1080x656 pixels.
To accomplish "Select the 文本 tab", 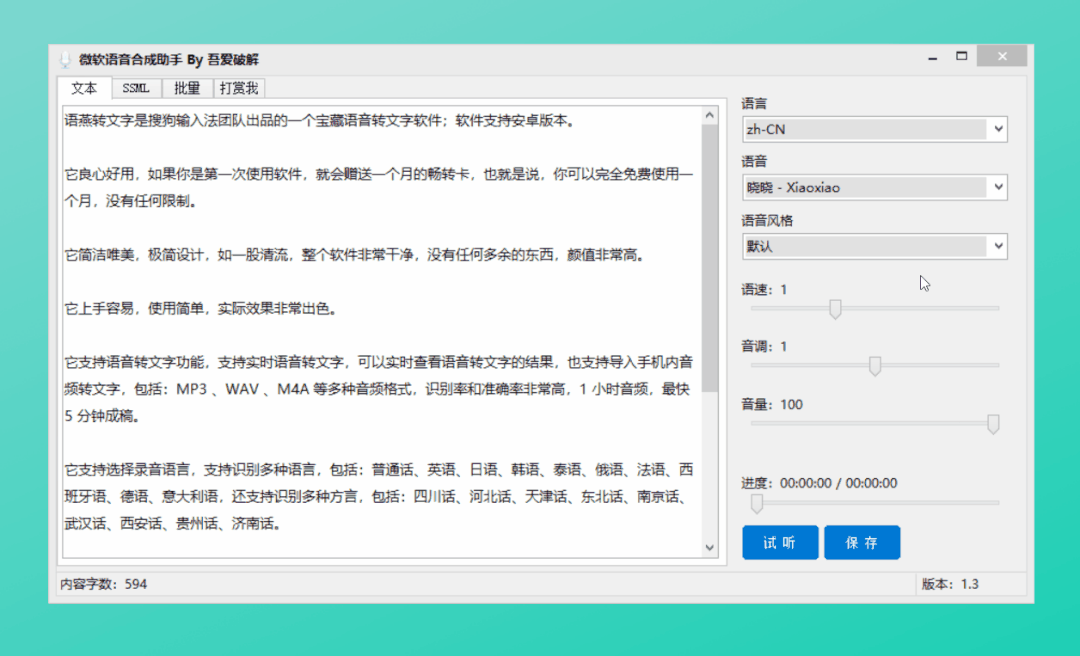I will [x=84, y=88].
